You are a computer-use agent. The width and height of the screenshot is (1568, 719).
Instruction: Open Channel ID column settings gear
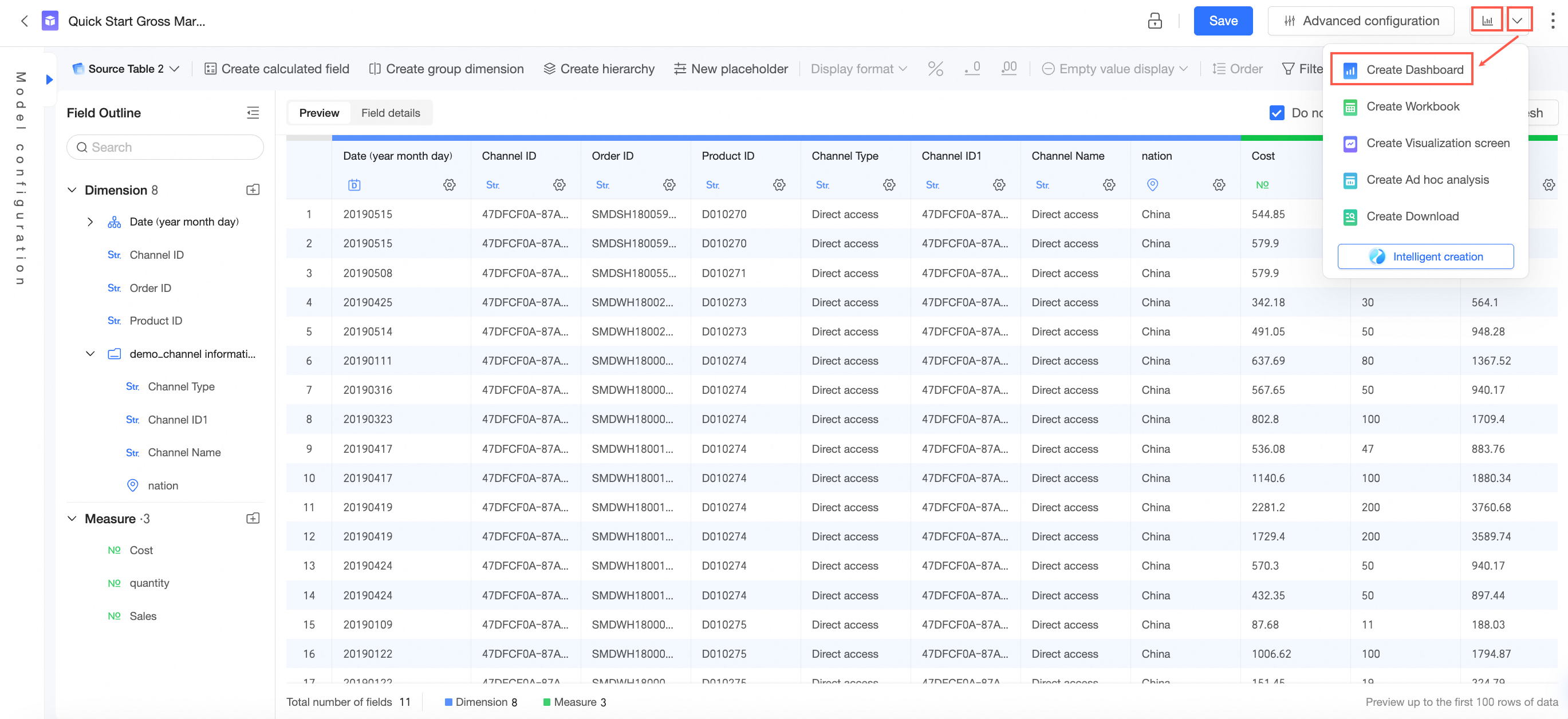tap(559, 184)
